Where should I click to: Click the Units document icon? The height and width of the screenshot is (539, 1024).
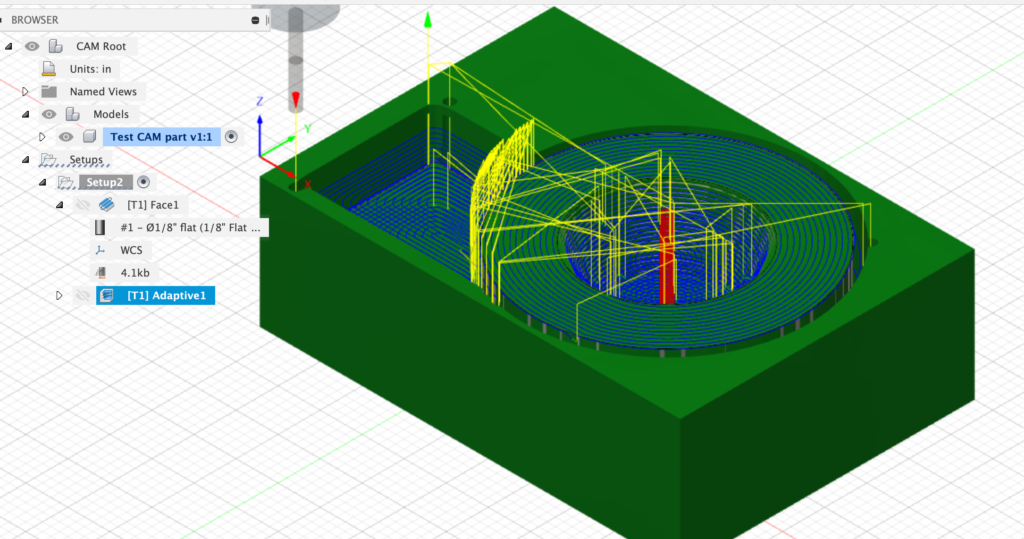click(49, 69)
